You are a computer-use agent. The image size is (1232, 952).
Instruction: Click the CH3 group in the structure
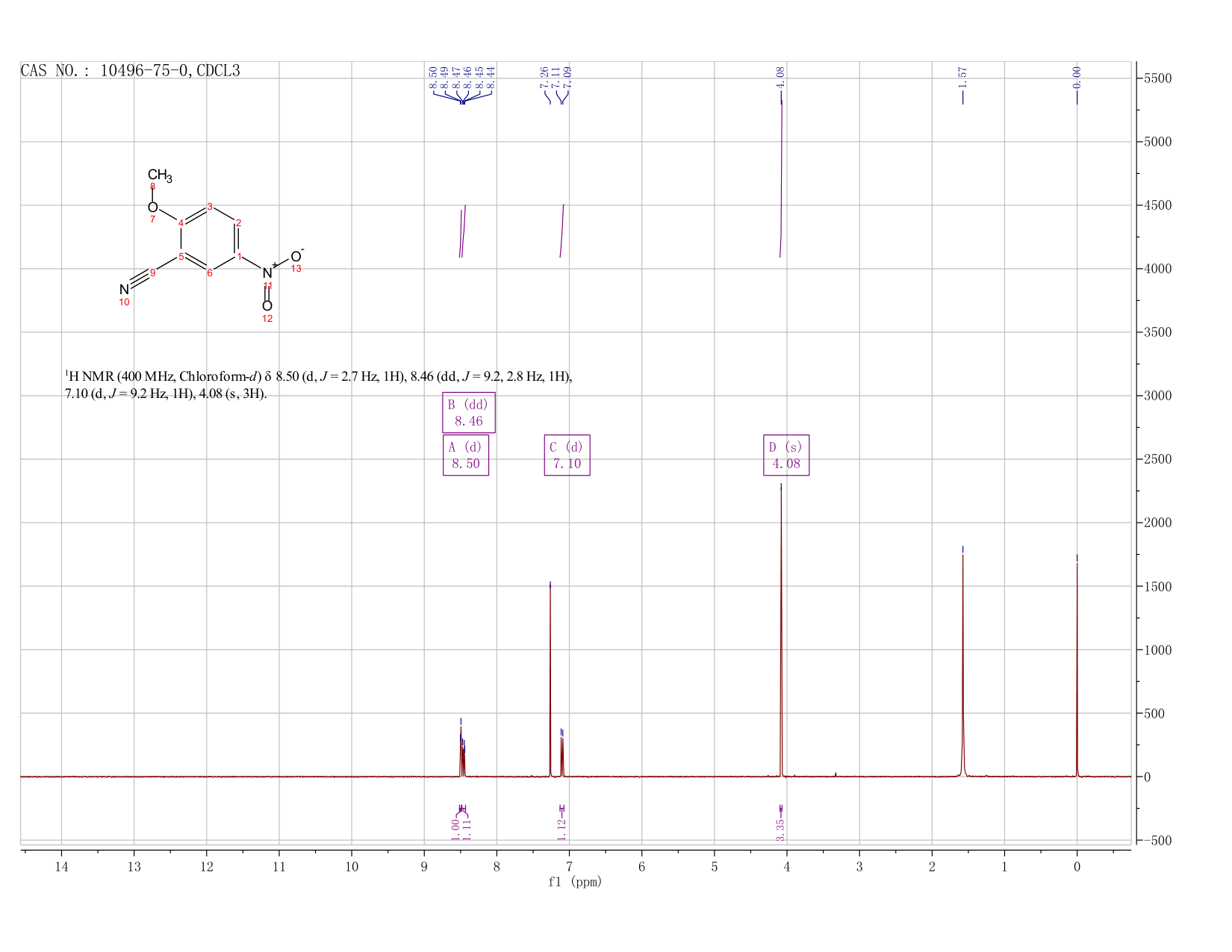tap(160, 177)
